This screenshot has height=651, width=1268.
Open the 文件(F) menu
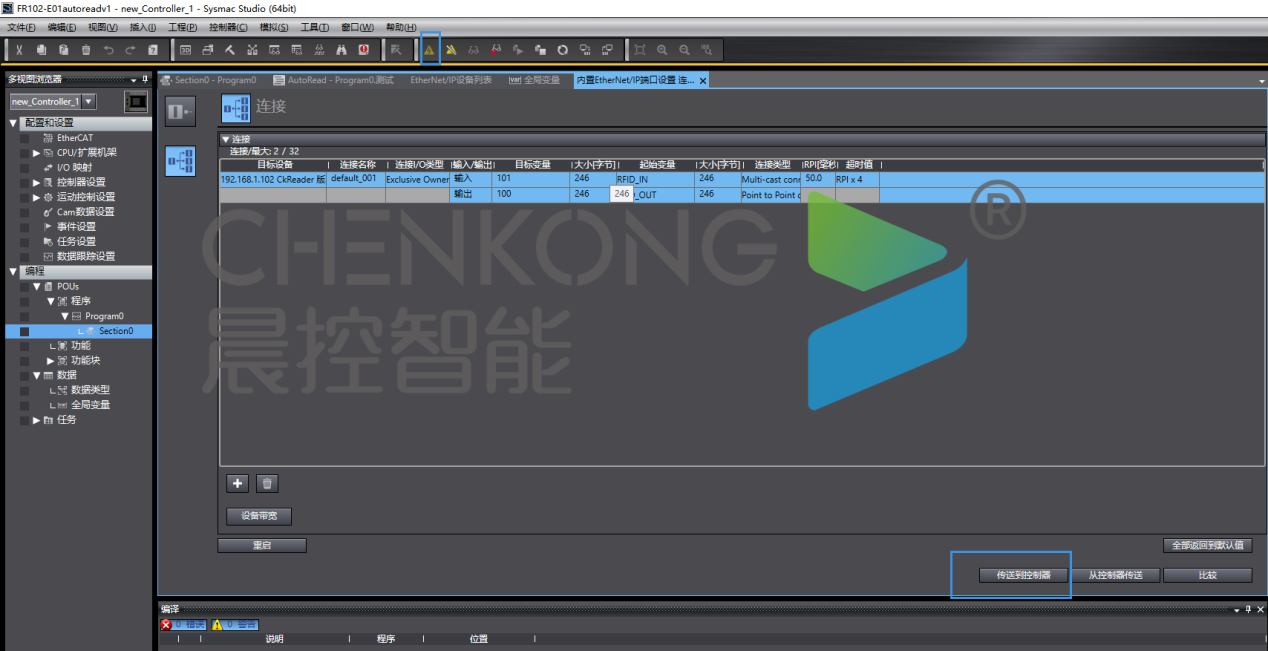tap(21, 27)
